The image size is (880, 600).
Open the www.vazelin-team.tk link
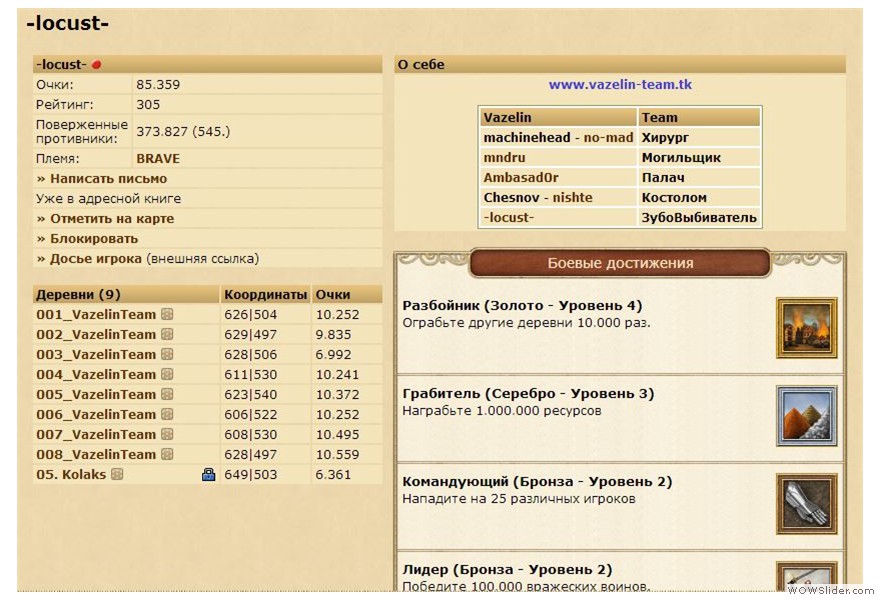click(620, 85)
